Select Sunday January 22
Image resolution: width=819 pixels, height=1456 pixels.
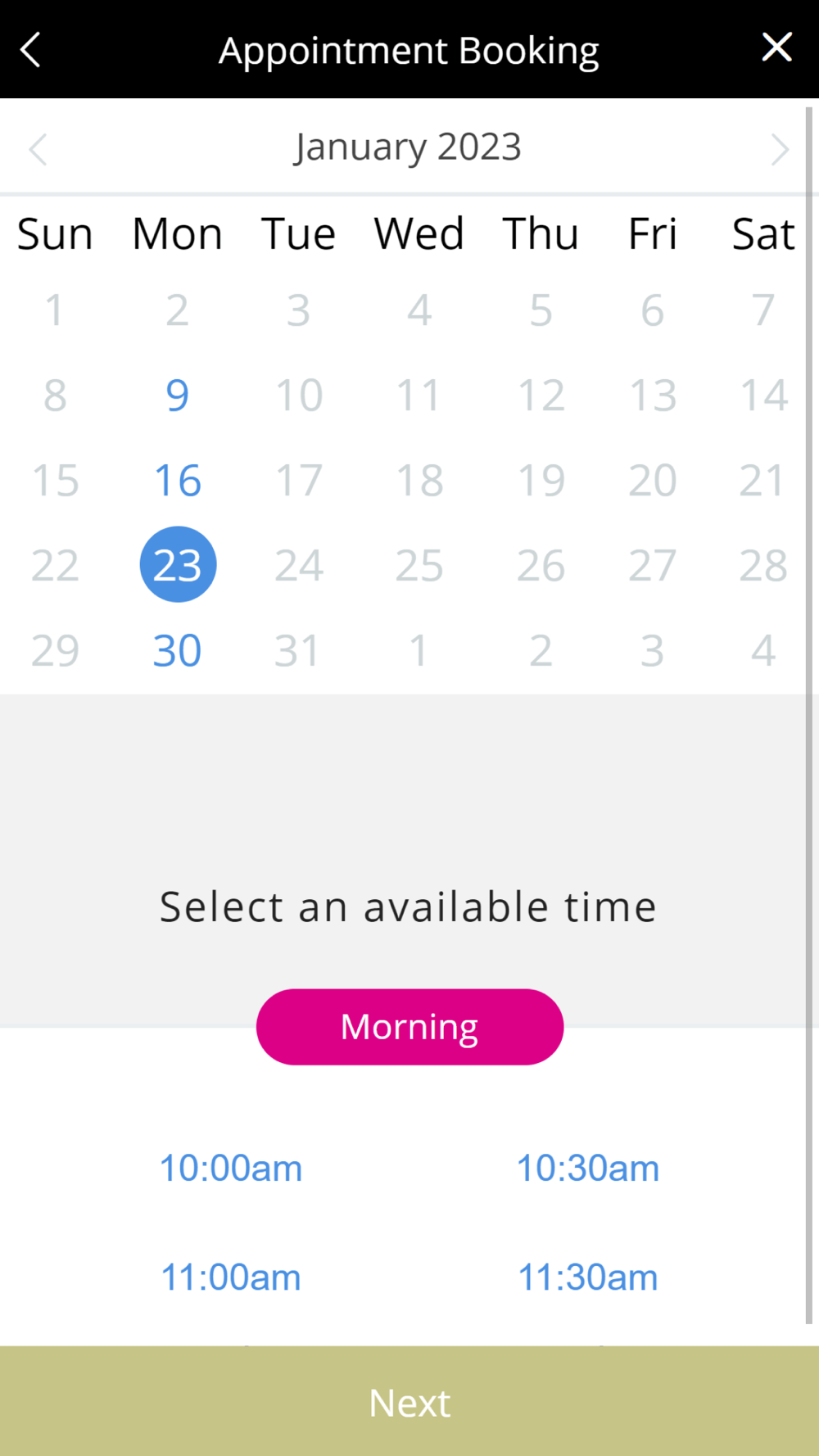(55, 566)
